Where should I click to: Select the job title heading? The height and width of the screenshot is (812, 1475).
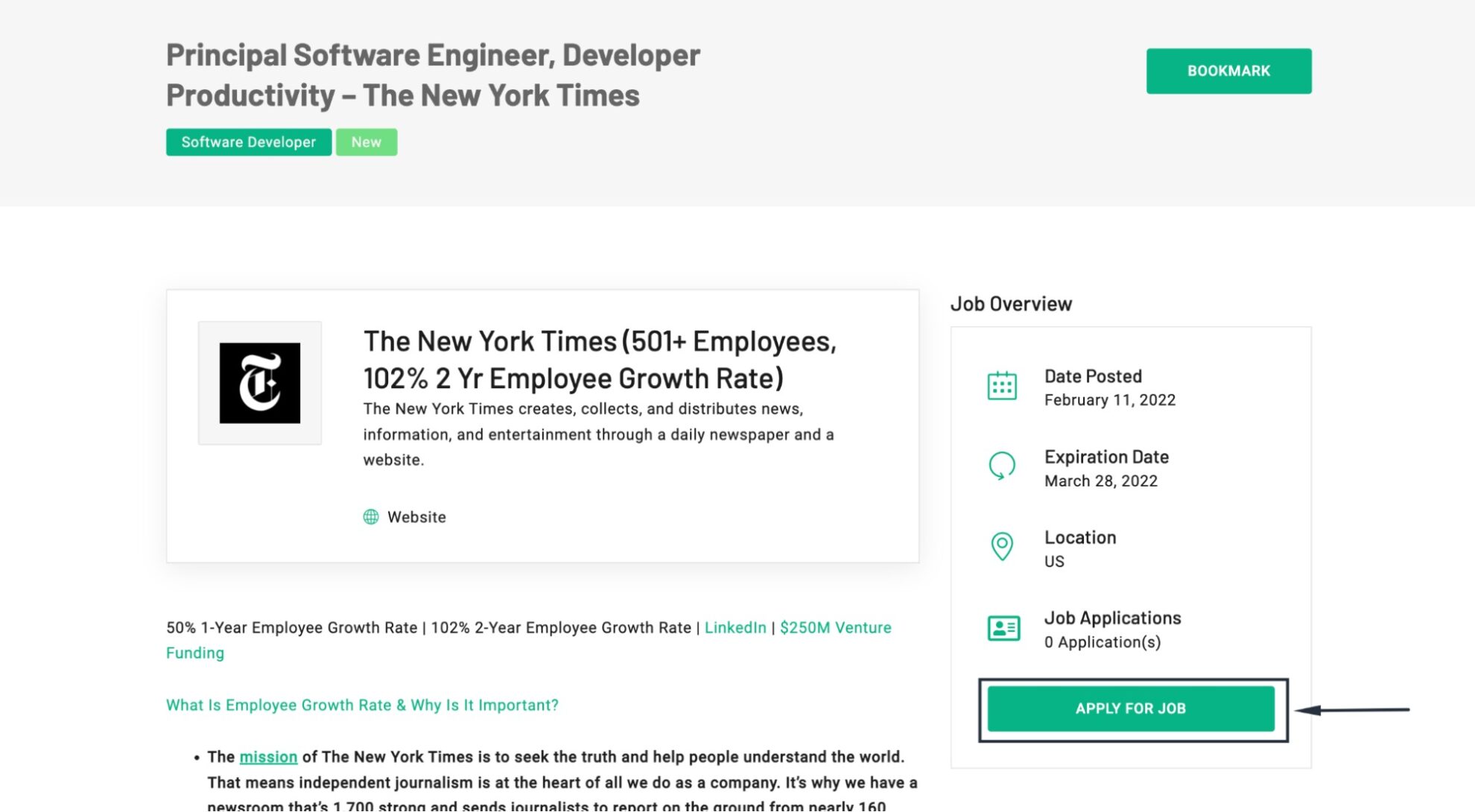pos(432,74)
